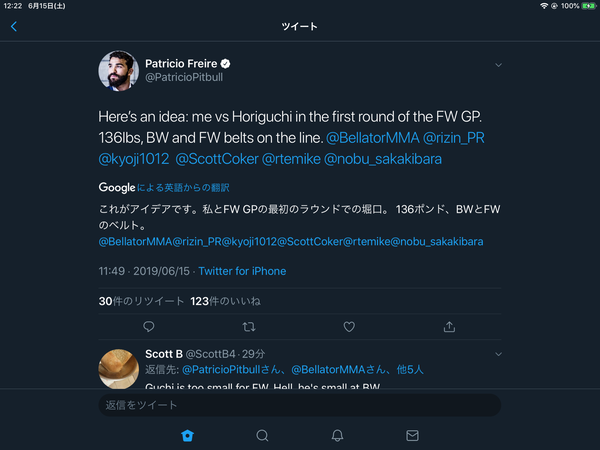View the 123 likes list

(x=225, y=300)
